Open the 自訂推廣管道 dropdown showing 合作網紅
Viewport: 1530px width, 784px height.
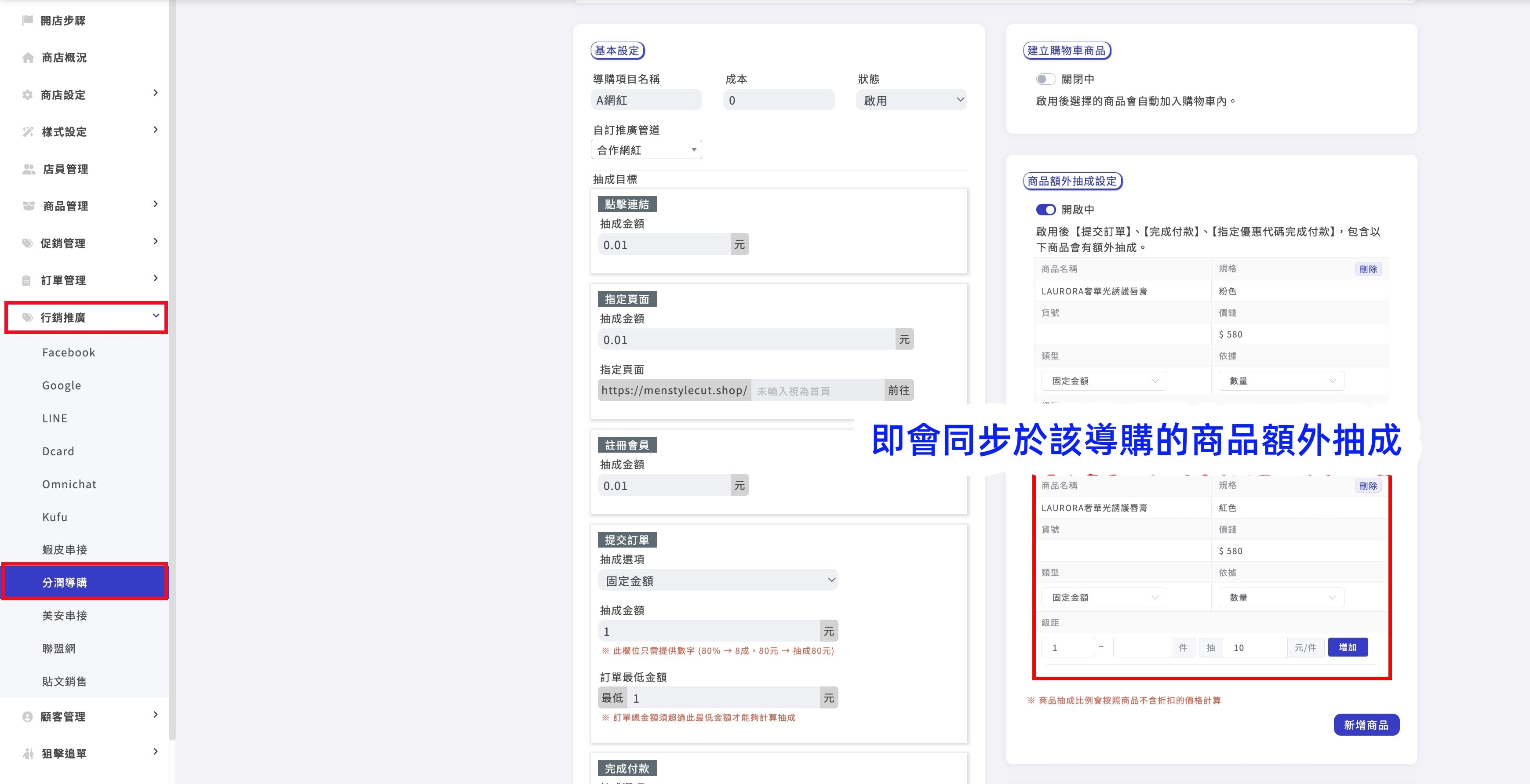(x=646, y=149)
